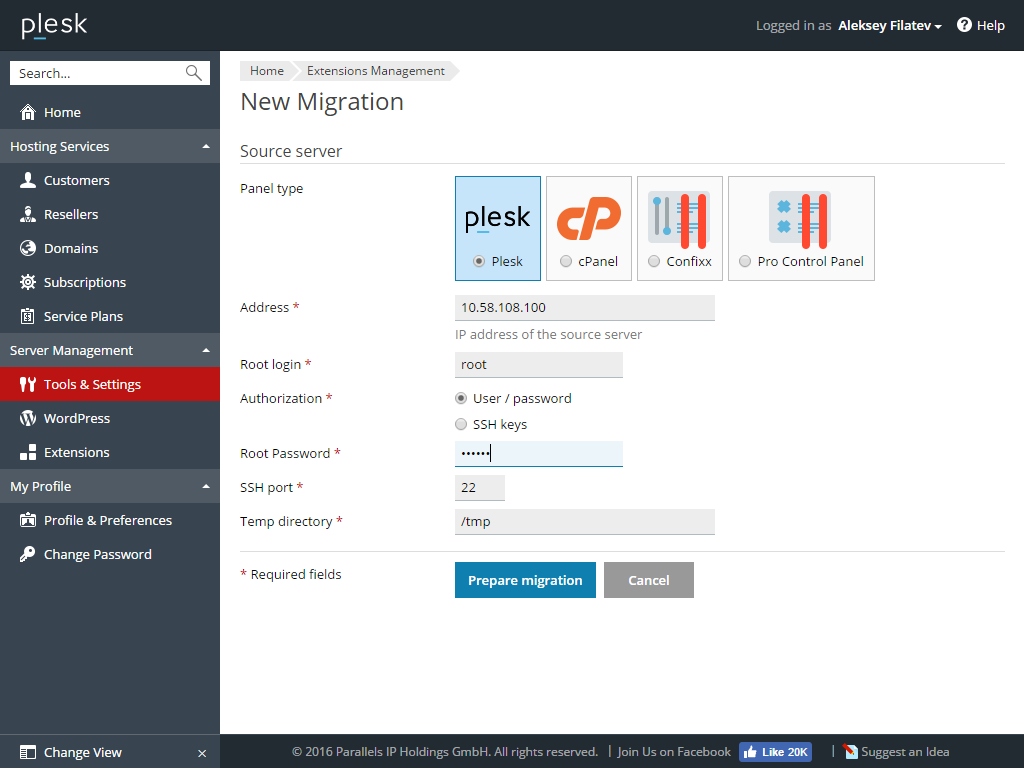Click the Extensions Management breadcrumb

375,71
